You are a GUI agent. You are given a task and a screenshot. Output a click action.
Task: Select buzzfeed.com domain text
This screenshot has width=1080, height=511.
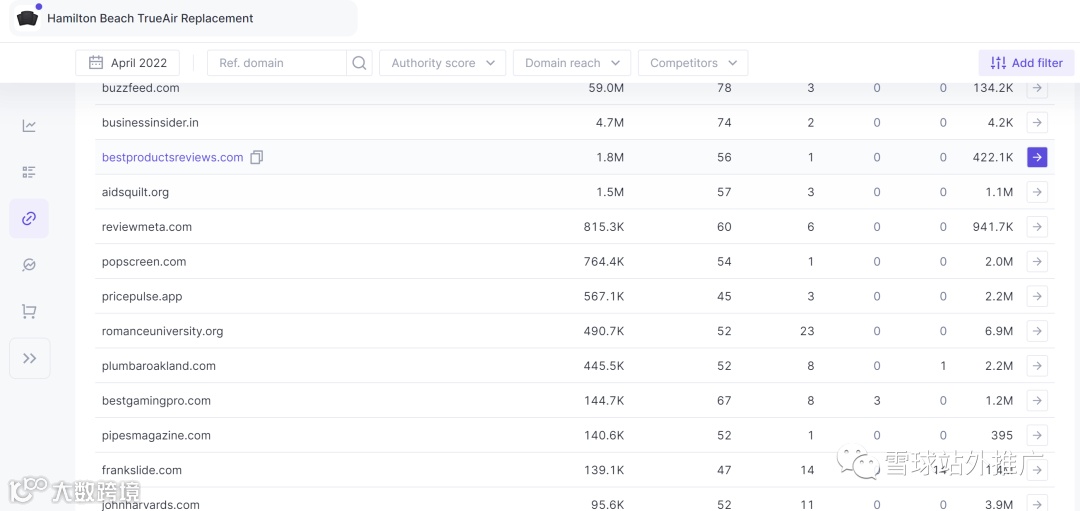pos(141,88)
